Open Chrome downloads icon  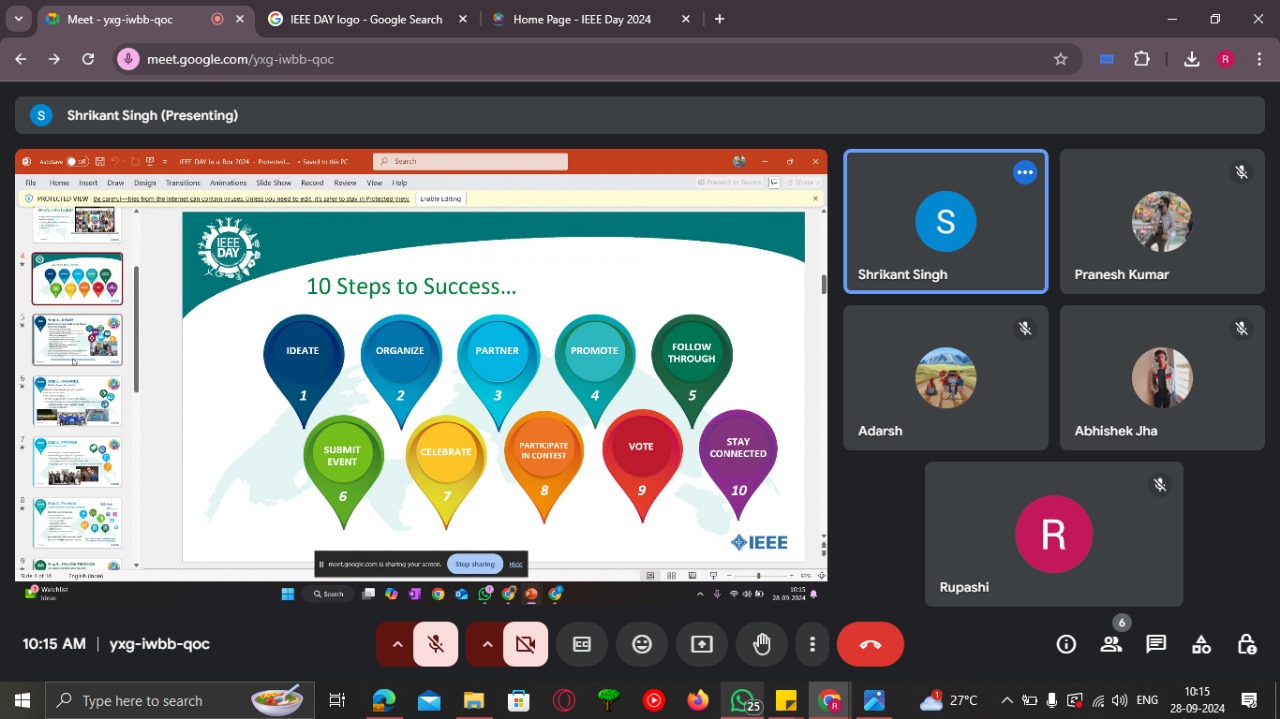click(x=1191, y=59)
